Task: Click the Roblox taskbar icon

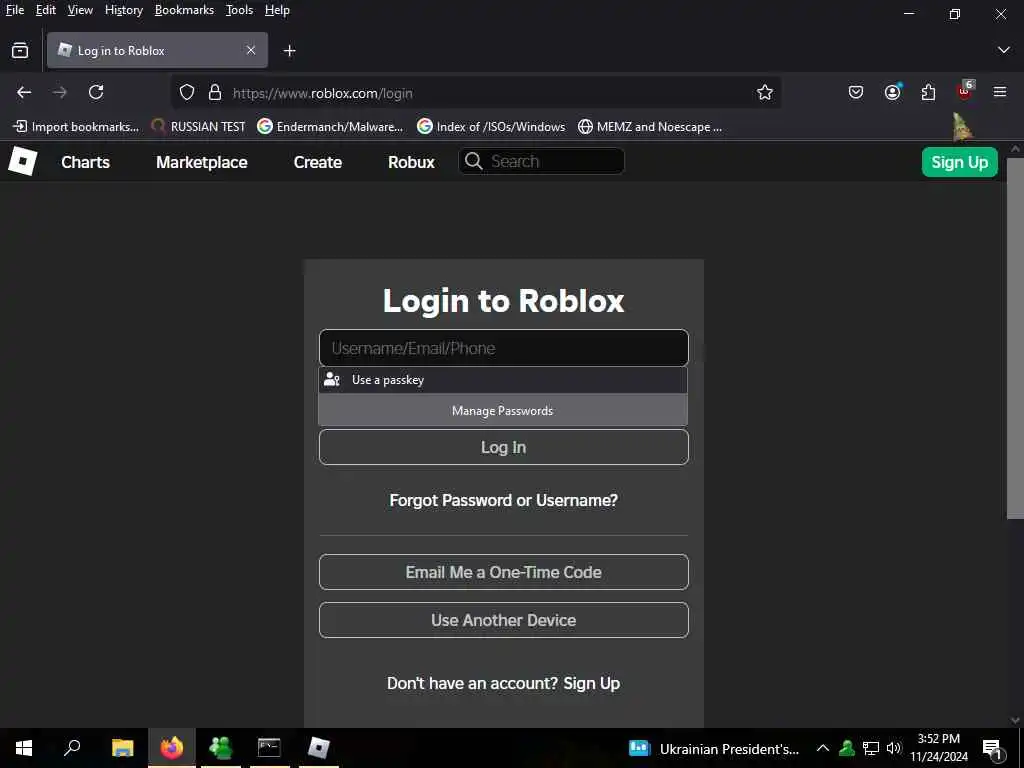Action: click(x=319, y=748)
